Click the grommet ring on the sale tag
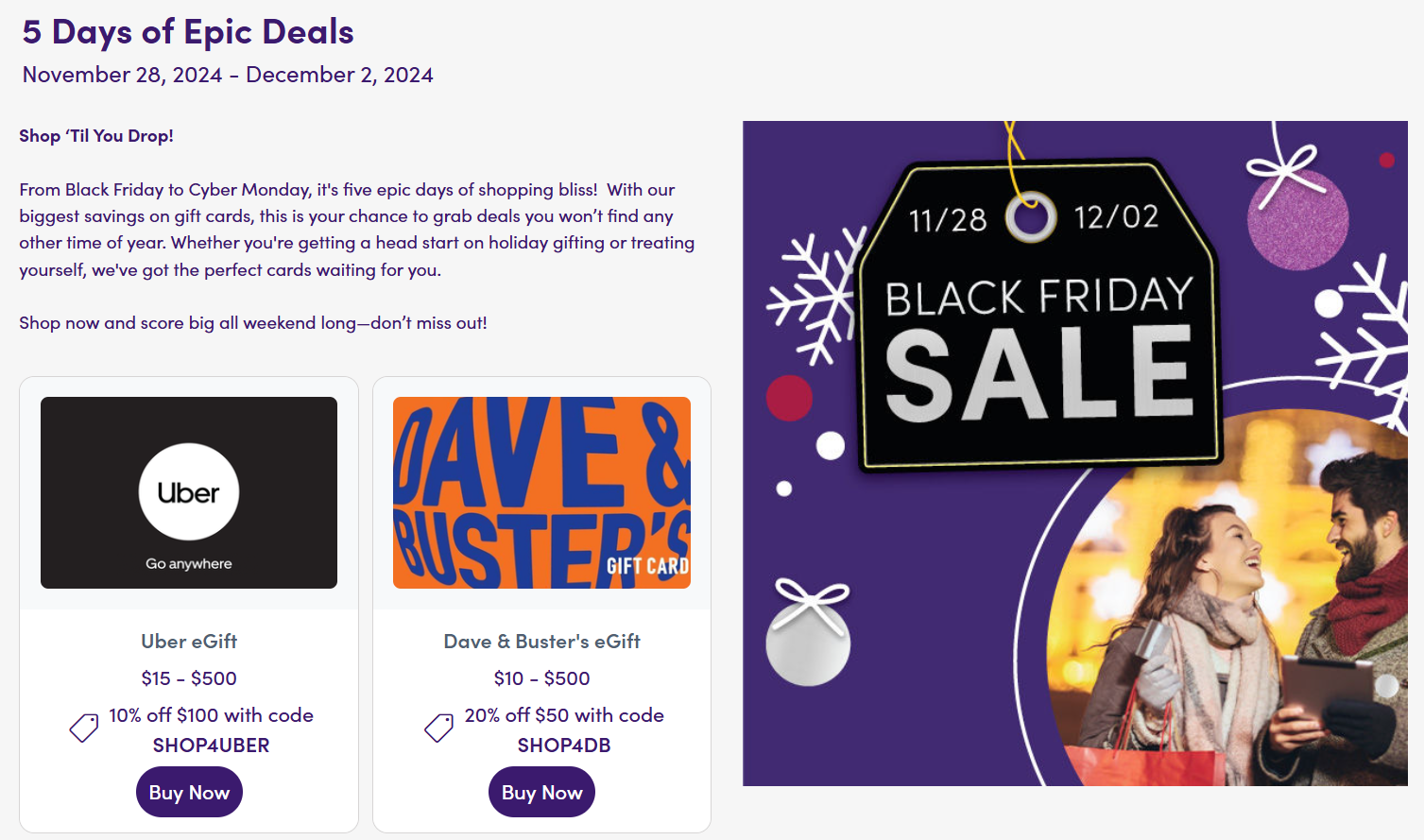The image size is (1424, 840). click(x=1030, y=216)
